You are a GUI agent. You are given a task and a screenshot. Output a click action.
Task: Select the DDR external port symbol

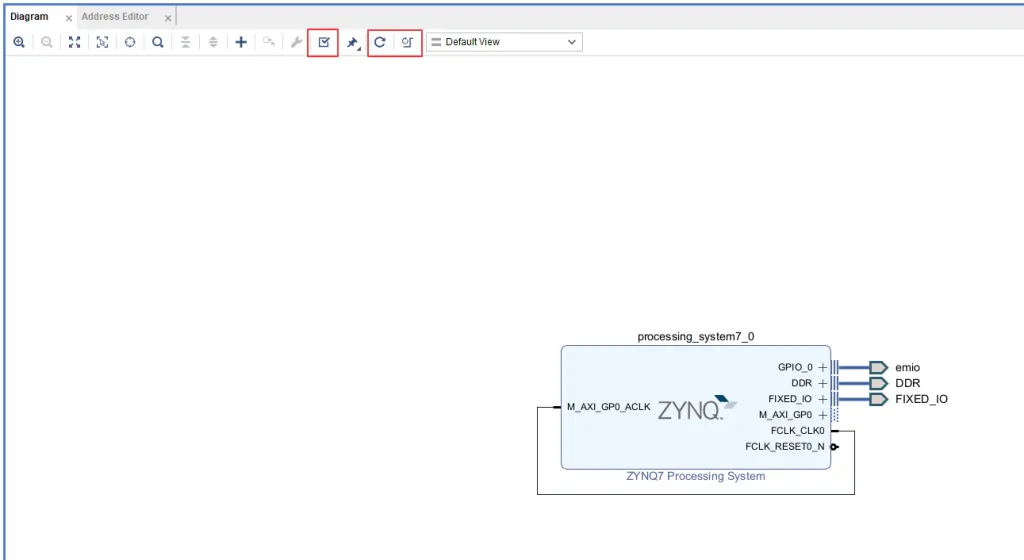tap(879, 383)
